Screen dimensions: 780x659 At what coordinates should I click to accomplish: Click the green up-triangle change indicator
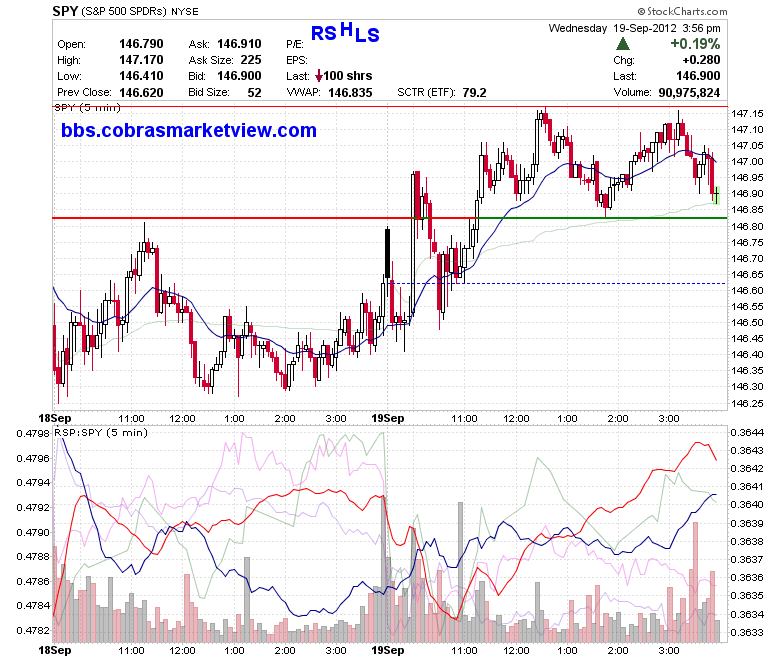point(622,44)
